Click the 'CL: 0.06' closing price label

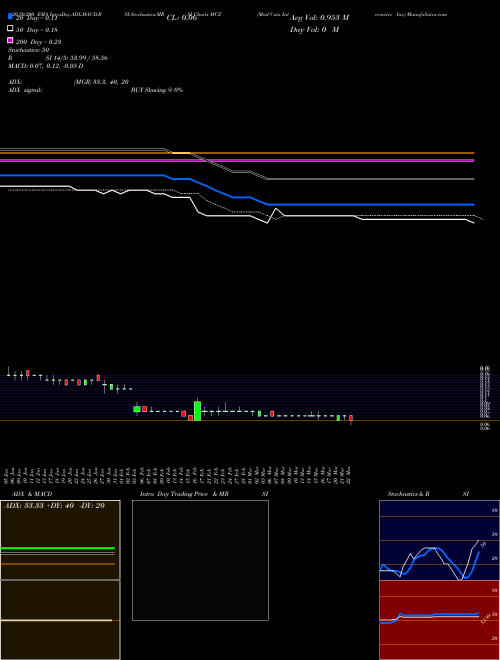182,18
